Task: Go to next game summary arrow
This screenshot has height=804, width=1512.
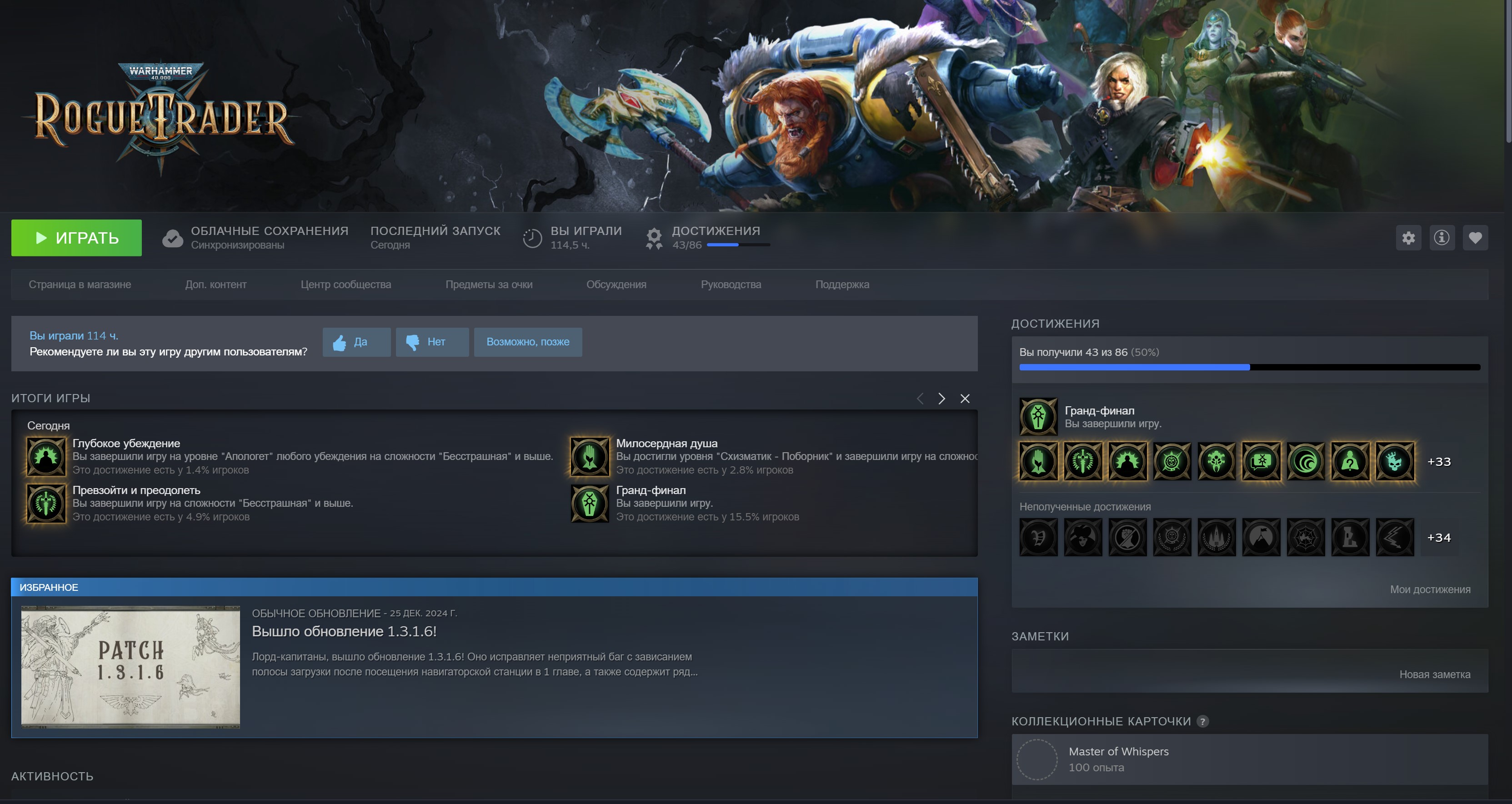Action: pyautogui.click(x=941, y=399)
